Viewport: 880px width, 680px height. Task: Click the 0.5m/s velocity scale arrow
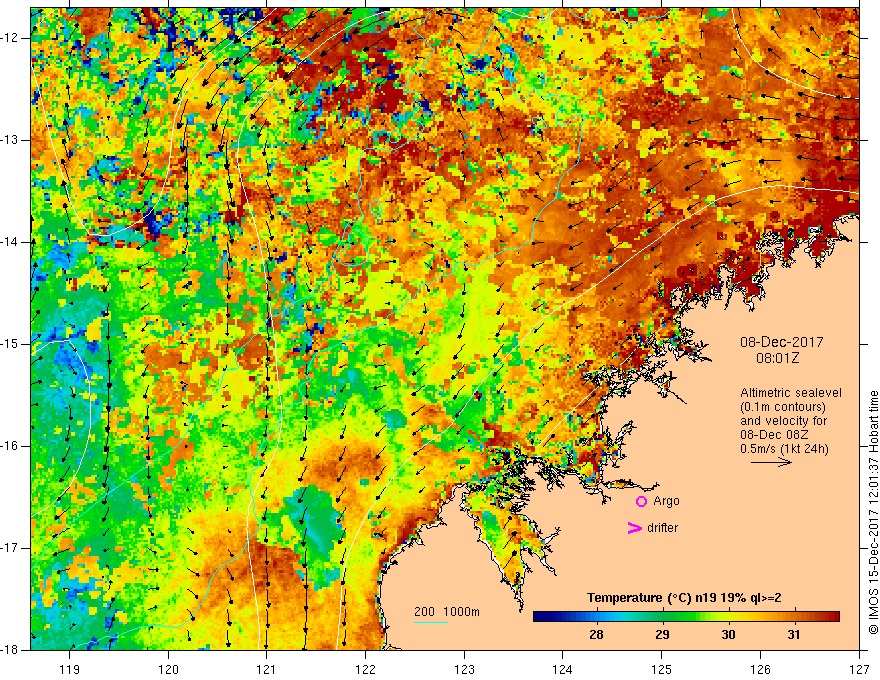(x=771, y=462)
